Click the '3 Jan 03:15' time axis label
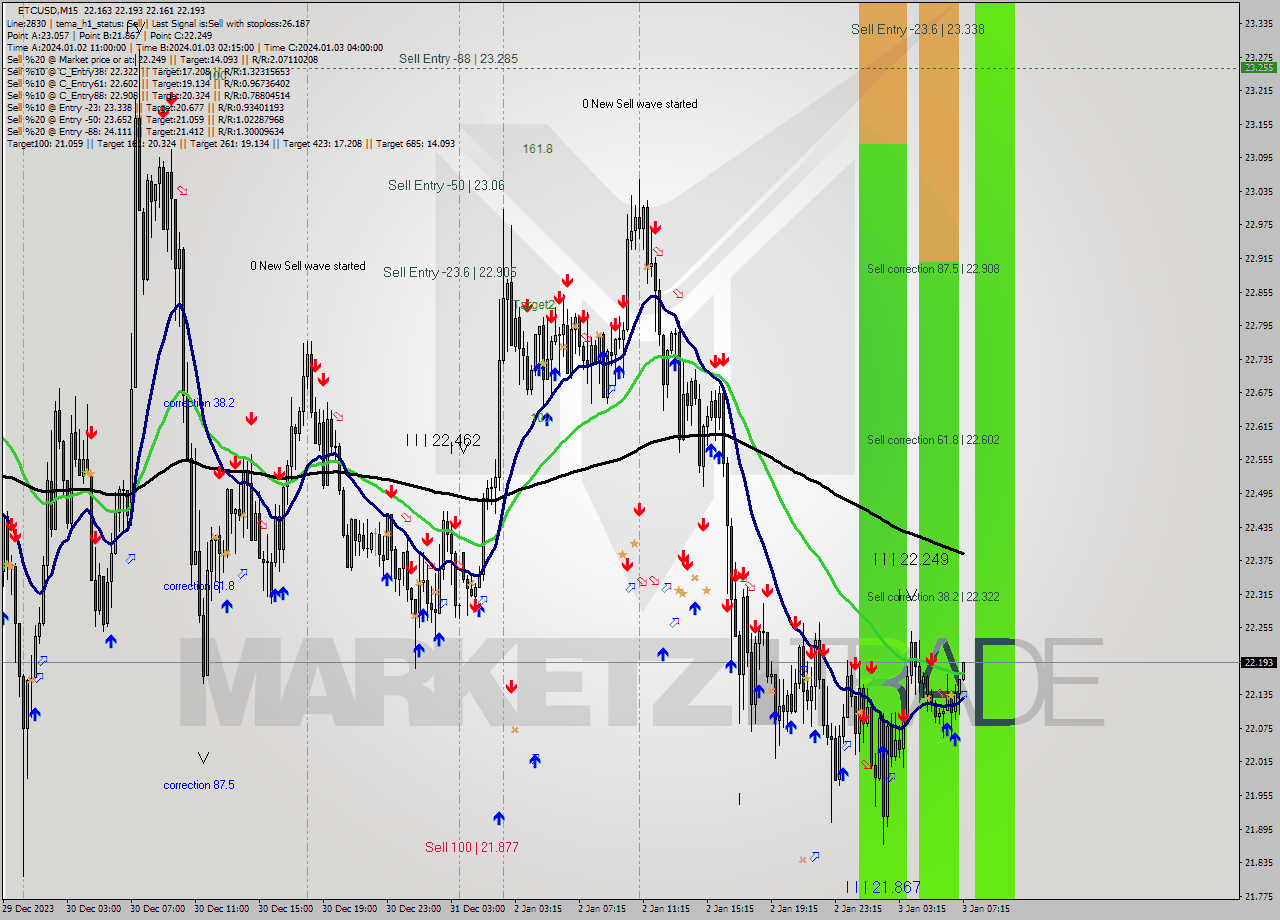Image resolution: width=1280 pixels, height=920 pixels. coord(922,909)
